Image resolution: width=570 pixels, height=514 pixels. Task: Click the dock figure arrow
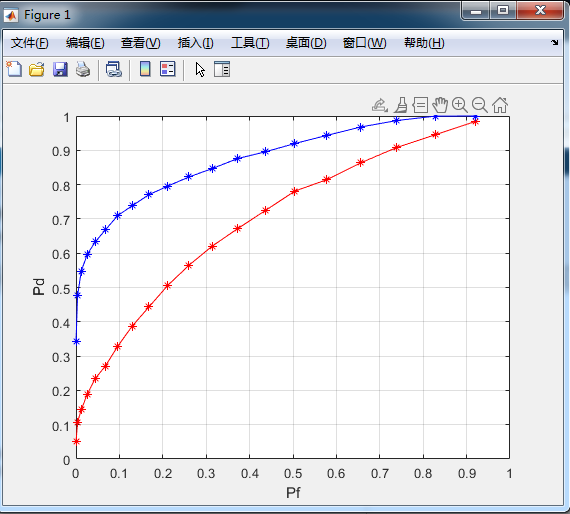pyautogui.click(x=554, y=43)
